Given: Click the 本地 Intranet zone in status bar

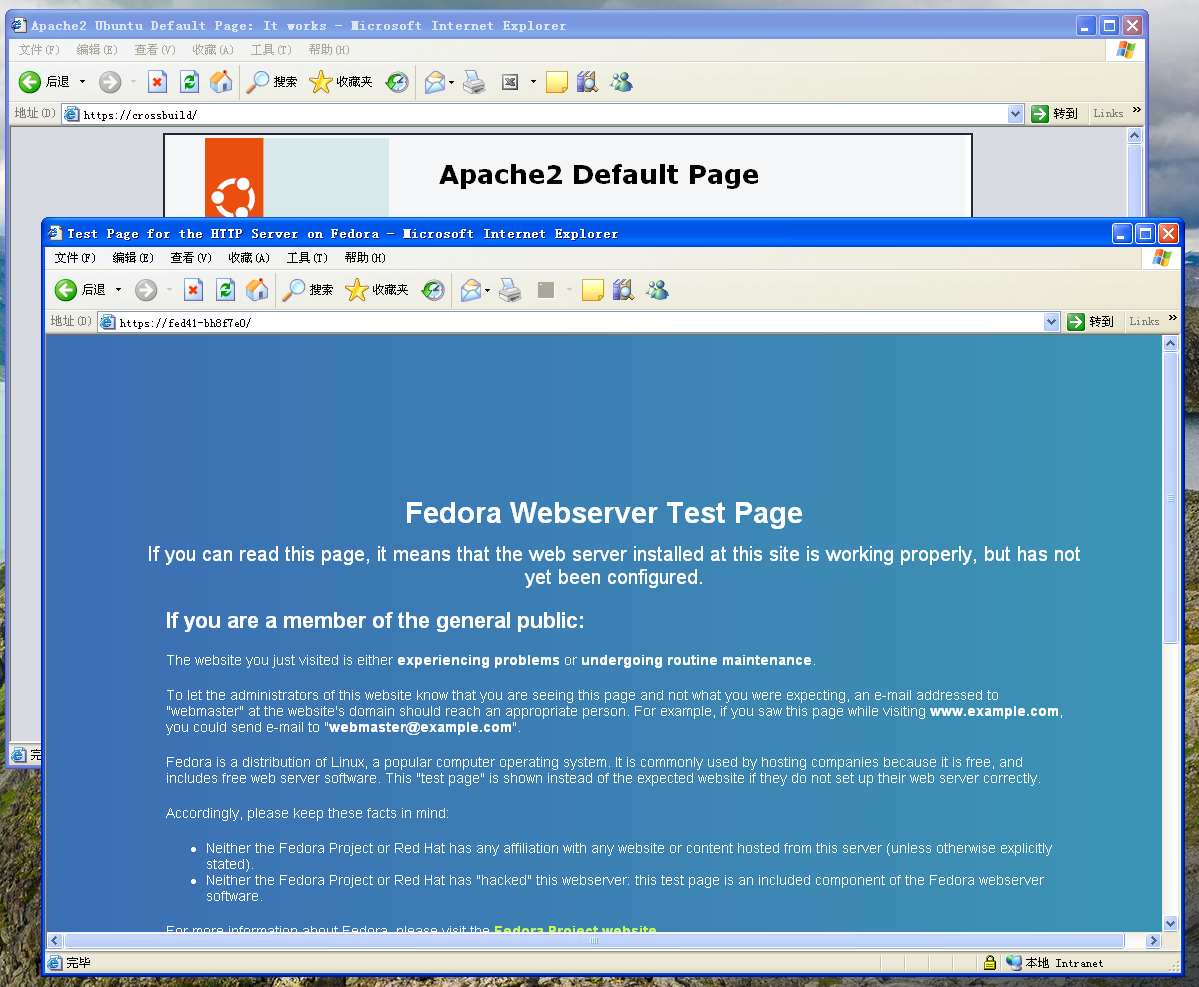Looking at the screenshot, I should click(1055, 963).
